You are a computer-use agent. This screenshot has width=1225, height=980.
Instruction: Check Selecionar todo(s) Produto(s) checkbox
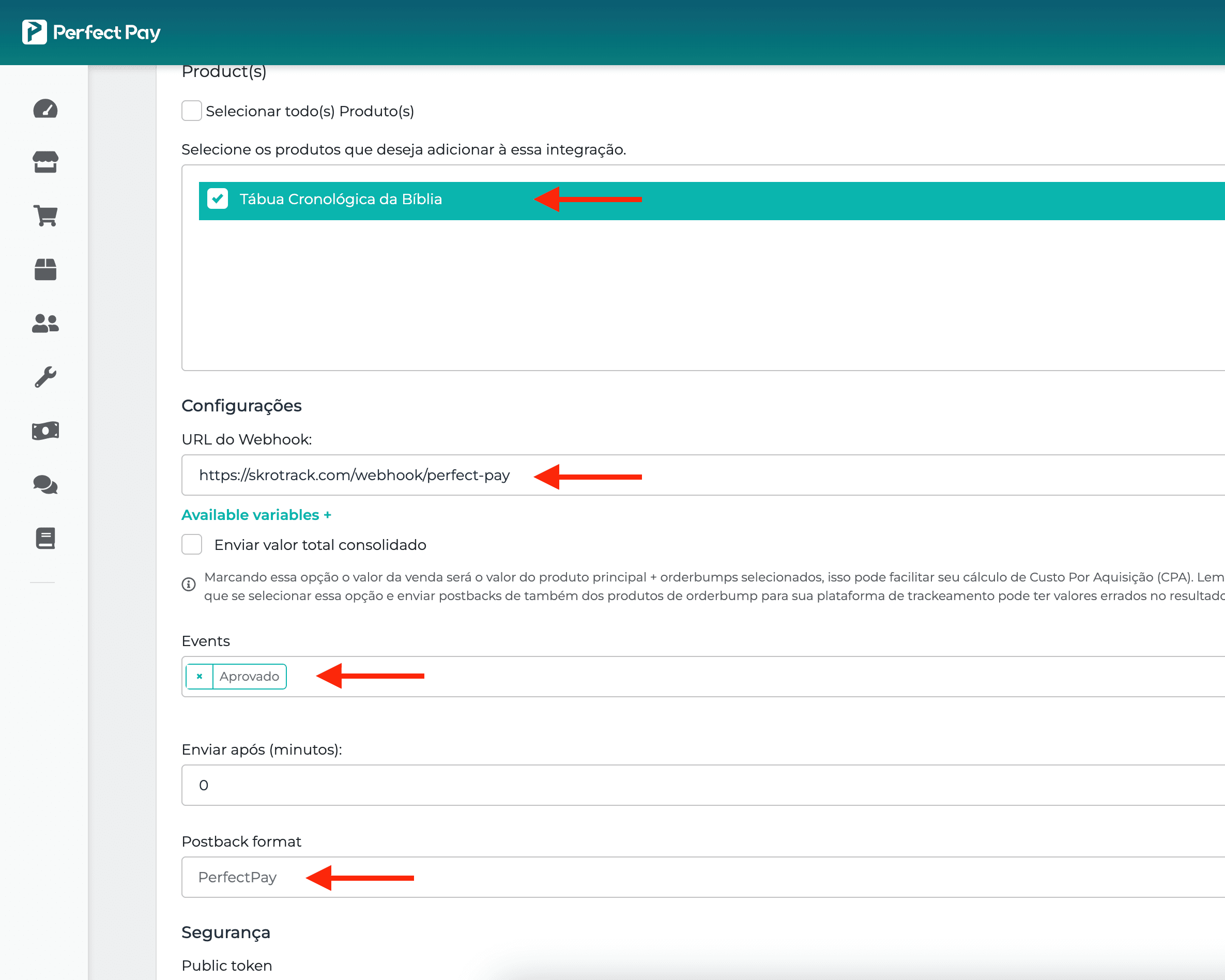191,111
